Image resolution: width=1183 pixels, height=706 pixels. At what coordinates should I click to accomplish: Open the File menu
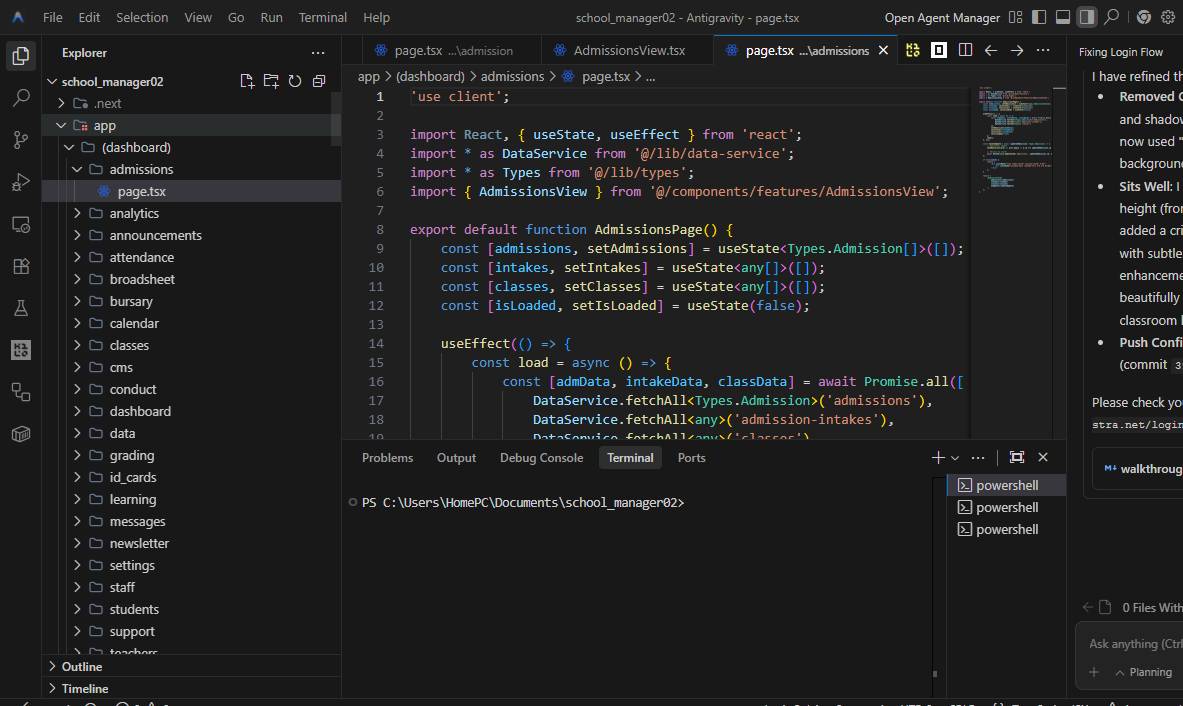[53, 17]
